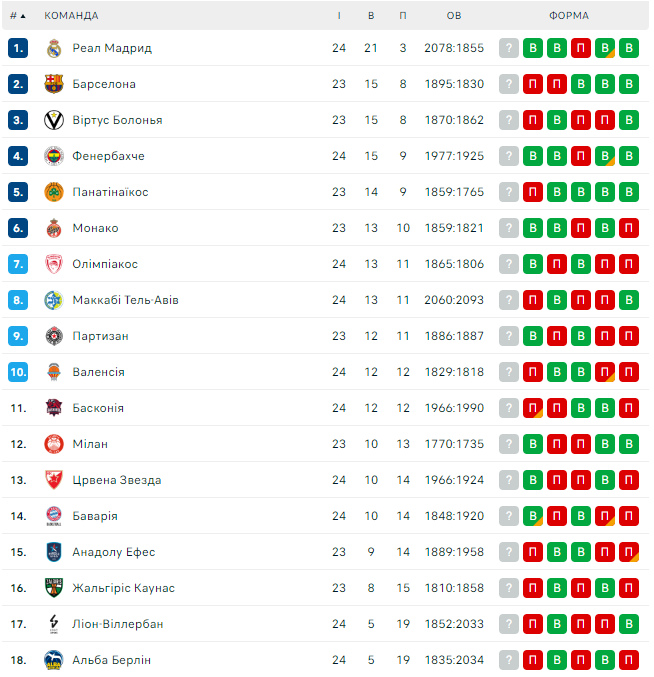Click position badge 5 for Панатінаїкос

(x=18, y=192)
